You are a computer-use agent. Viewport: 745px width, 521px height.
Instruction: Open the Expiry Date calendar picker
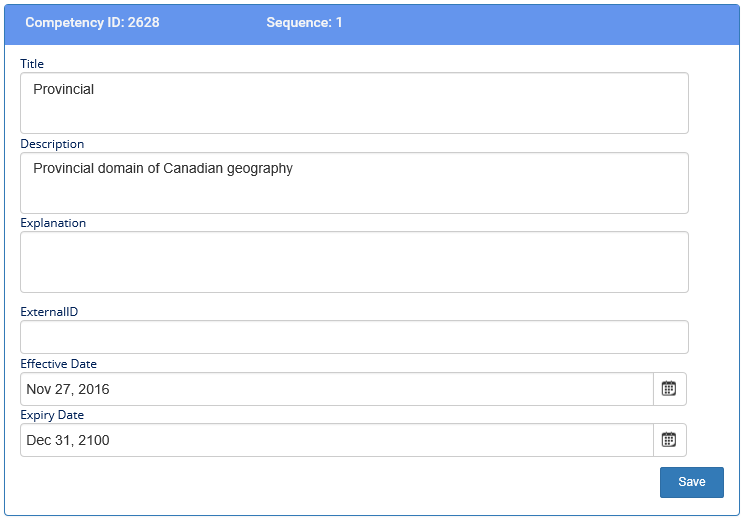669,440
